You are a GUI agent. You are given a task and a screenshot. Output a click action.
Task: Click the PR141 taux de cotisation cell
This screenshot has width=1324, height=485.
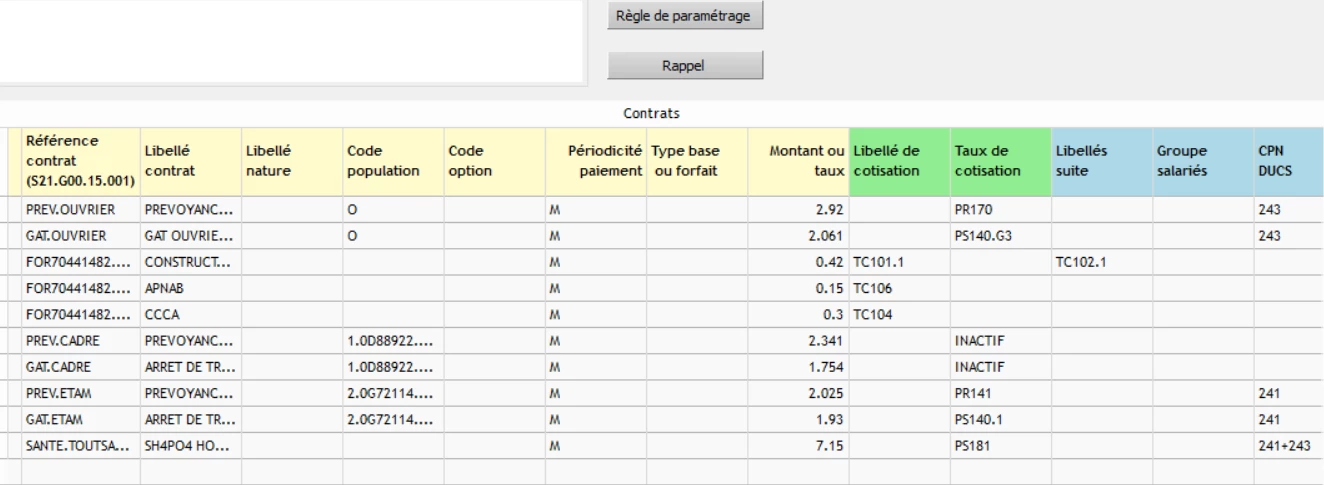click(x=1001, y=393)
